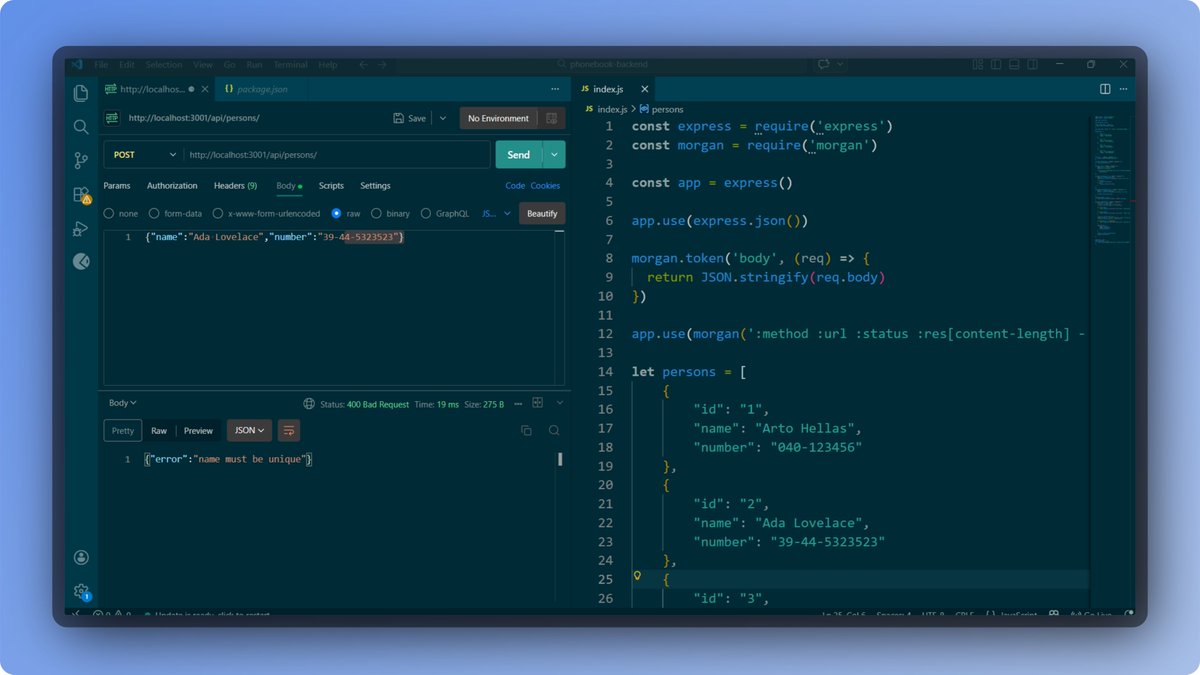Image resolution: width=1200 pixels, height=675 pixels.
Task: Open the POST method dropdown
Action: point(143,155)
